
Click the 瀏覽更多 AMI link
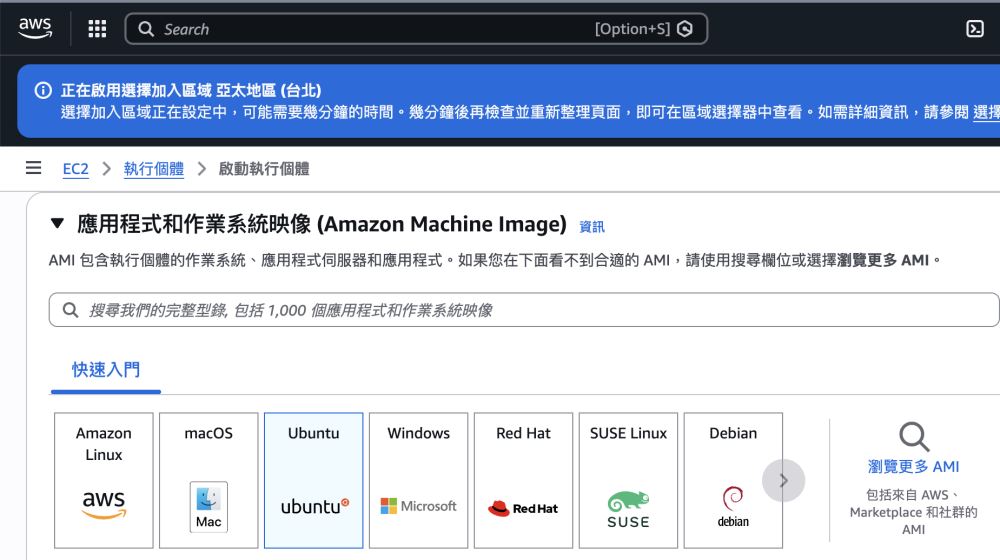point(913,467)
